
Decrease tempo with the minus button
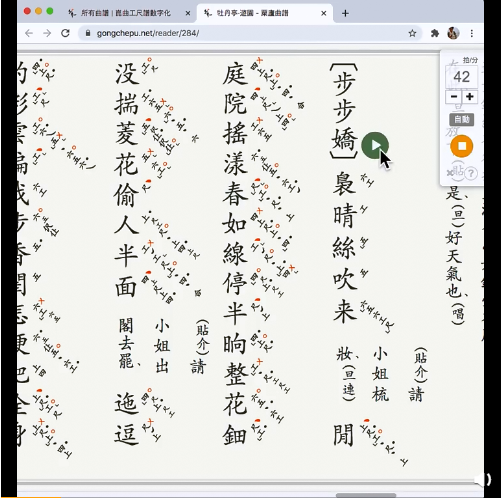tap(454, 97)
